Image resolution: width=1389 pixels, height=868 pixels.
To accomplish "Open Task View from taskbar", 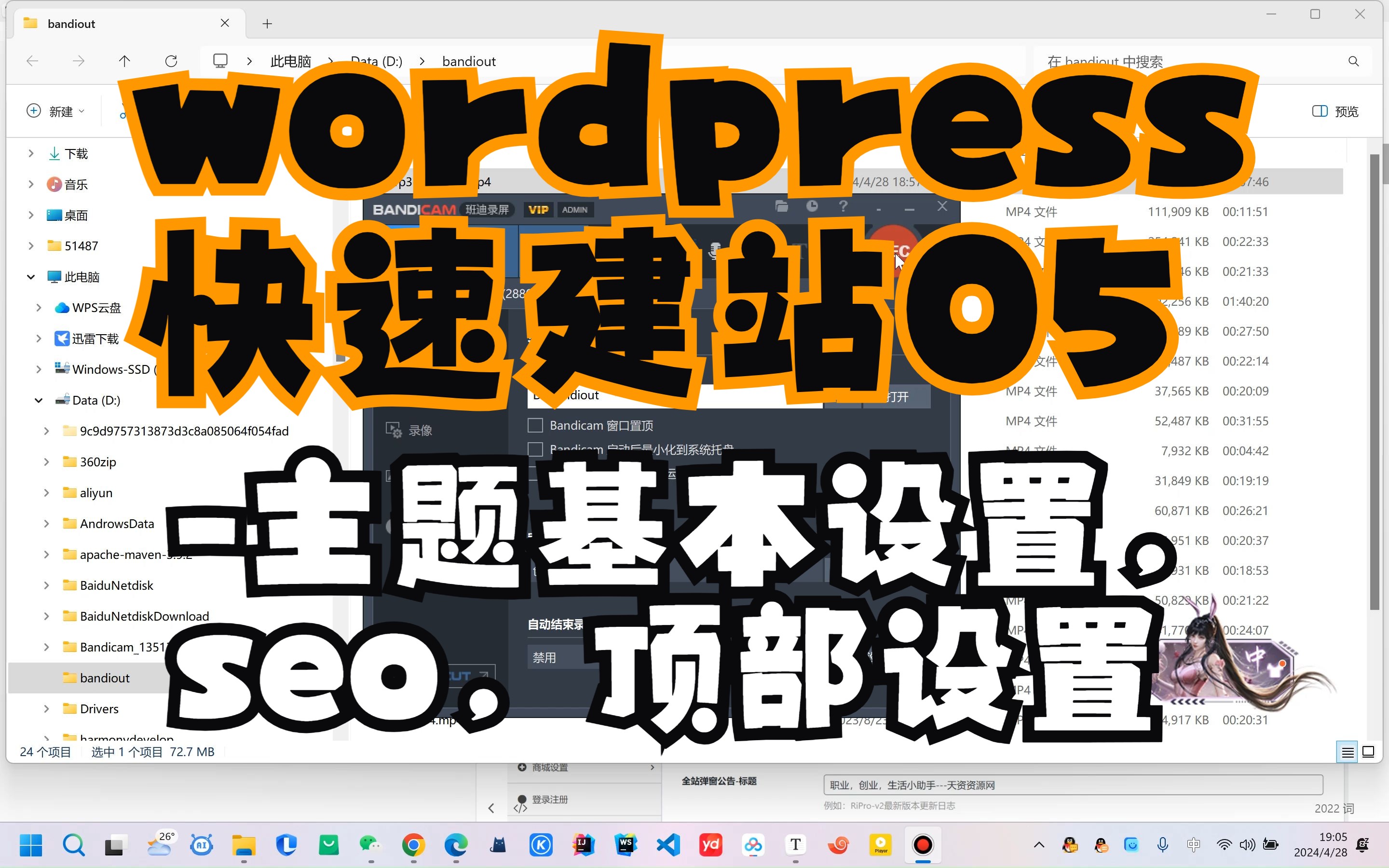I will click(115, 845).
